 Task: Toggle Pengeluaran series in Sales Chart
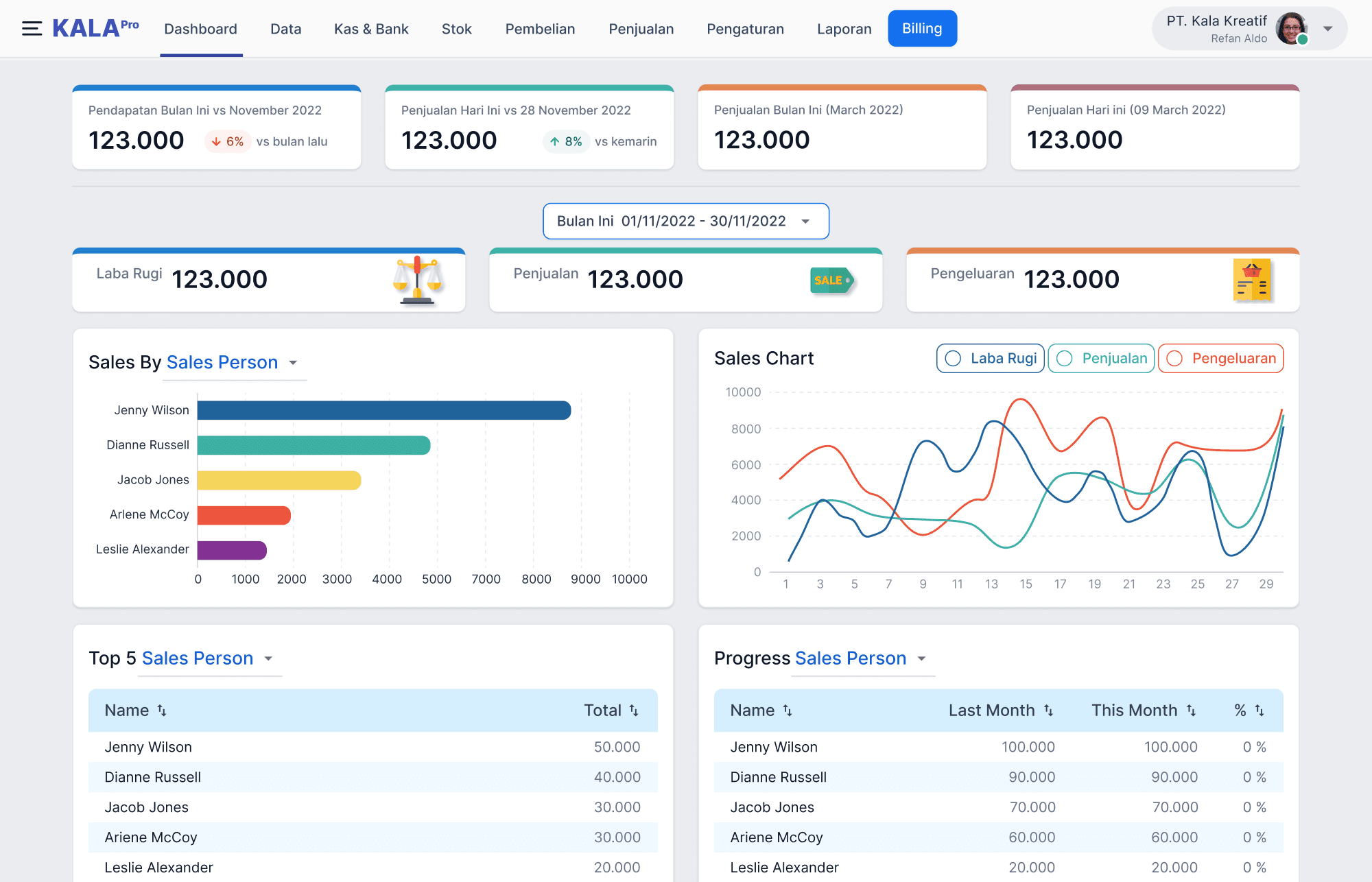click(1220, 359)
